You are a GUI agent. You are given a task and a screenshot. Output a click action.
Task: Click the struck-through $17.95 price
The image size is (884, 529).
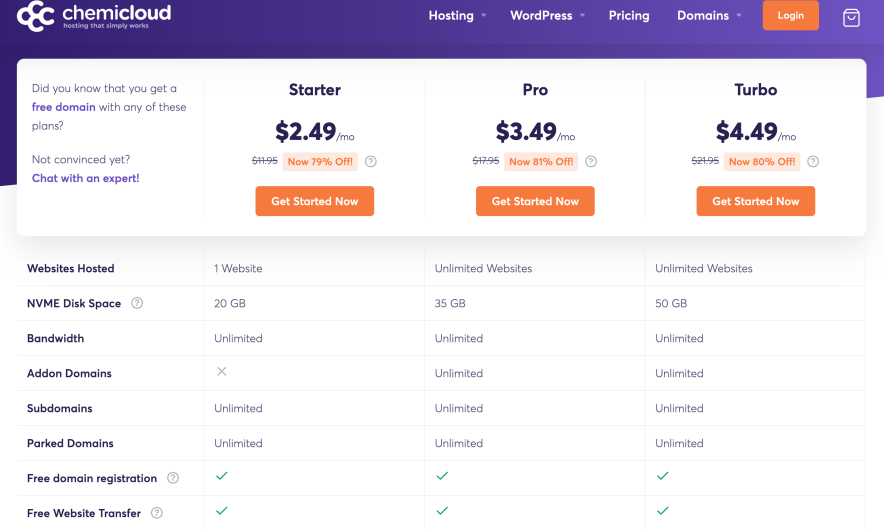486,161
